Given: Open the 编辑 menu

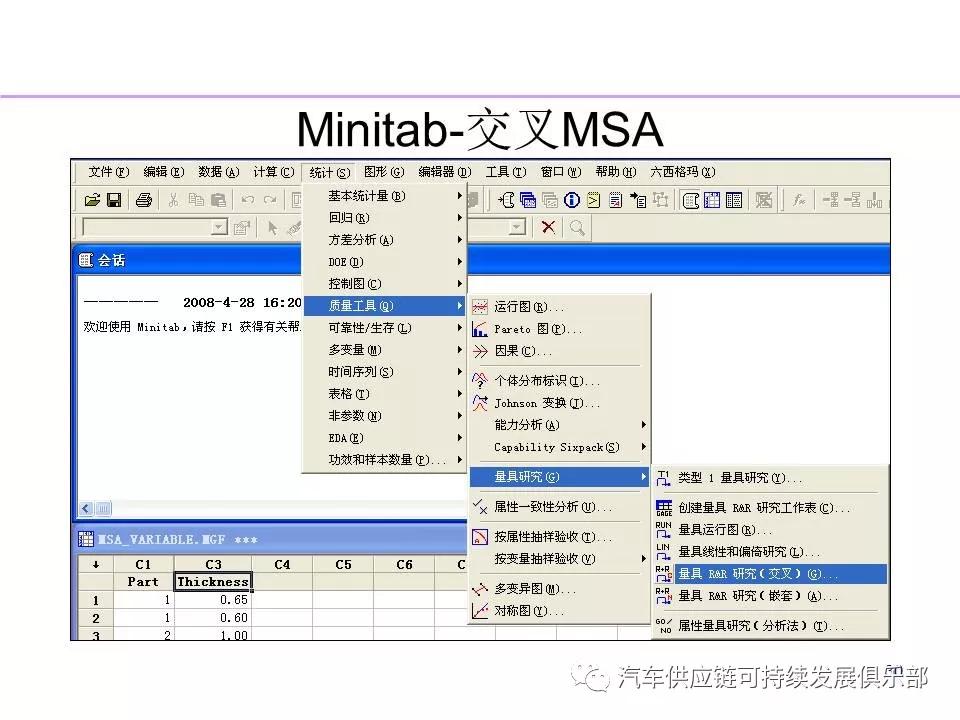Looking at the screenshot, I should click(163, 172).
